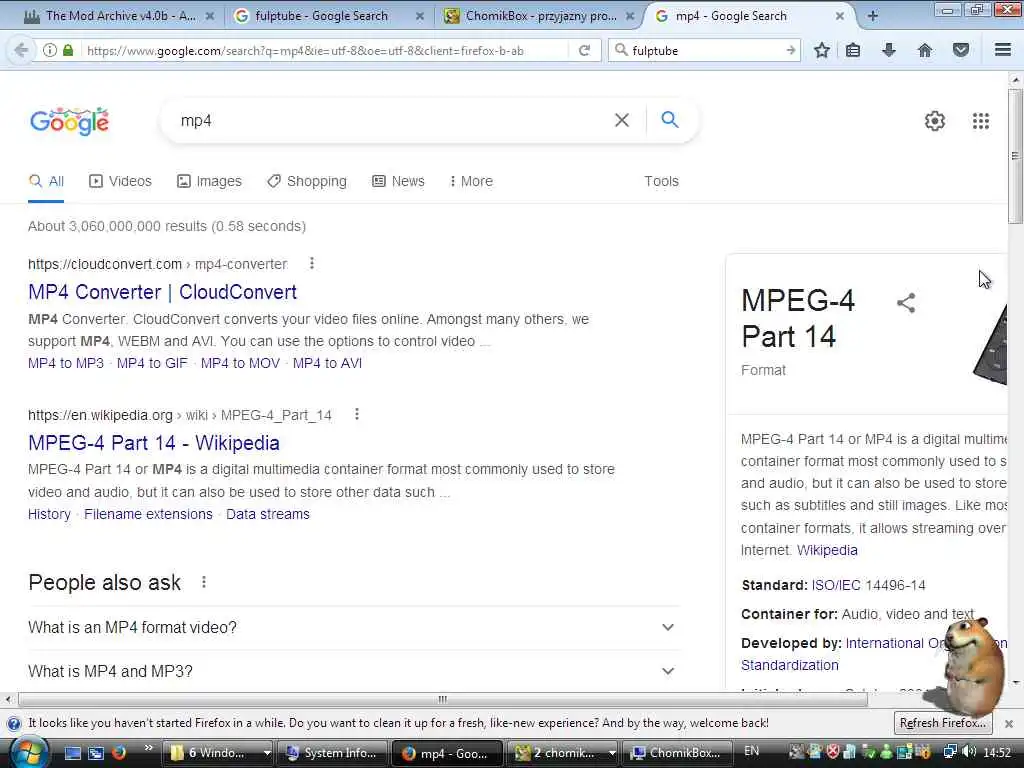Image resolution: width=1024 pixels, height=768 pixels.
Task: Click the fulptube search box go arrow
Action: 791,50
